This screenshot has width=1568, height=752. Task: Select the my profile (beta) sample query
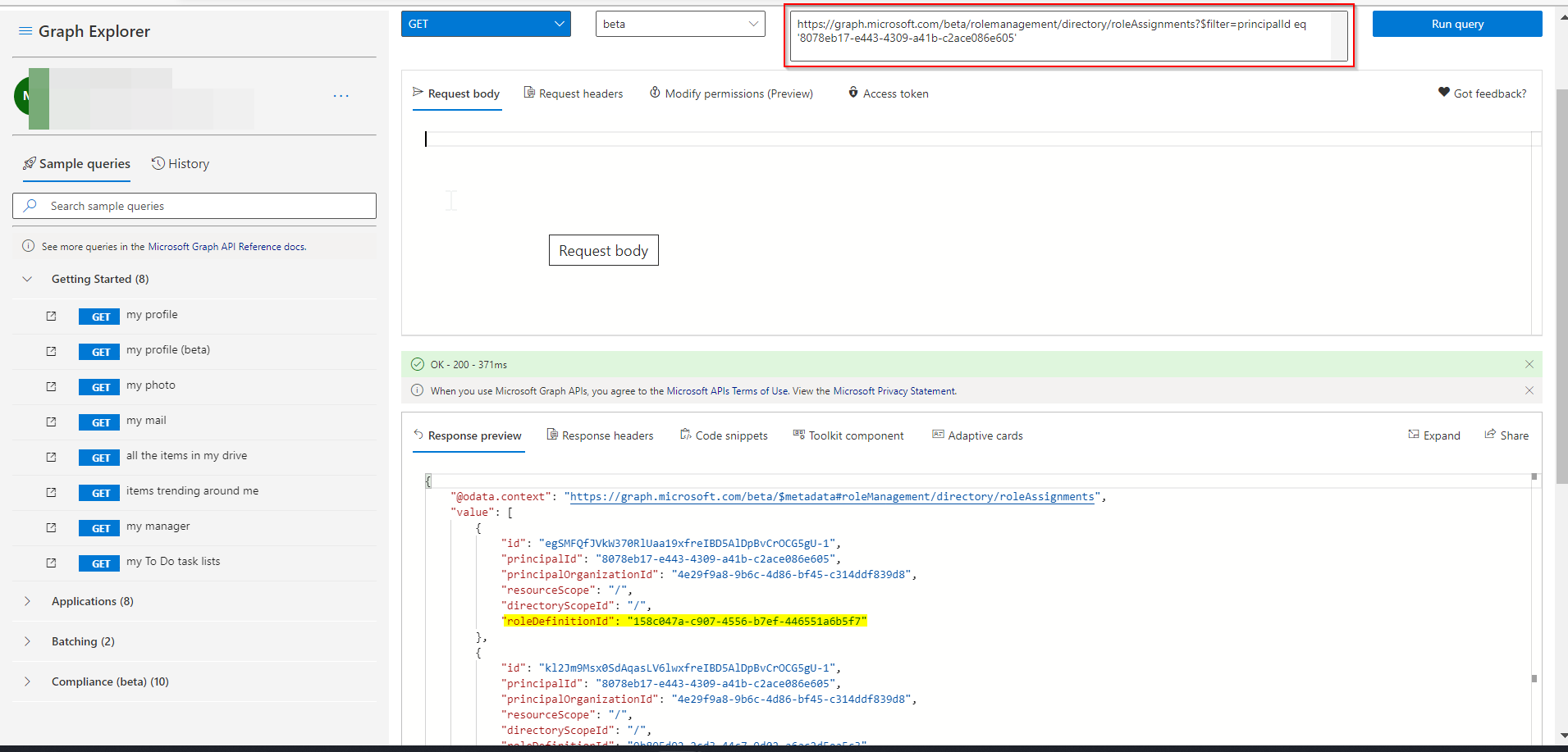(x=168, y=350)
